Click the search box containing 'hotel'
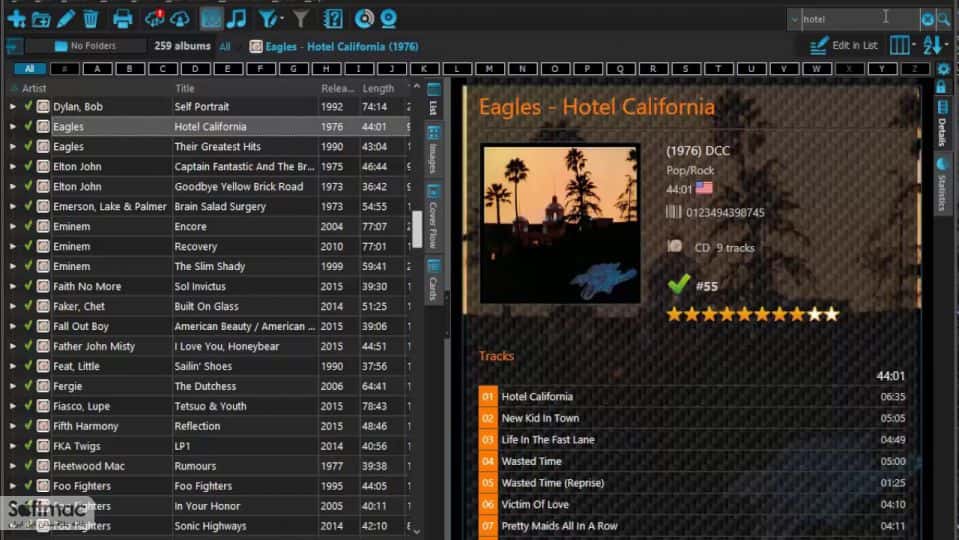This screenshot has height=540, width=959. [x=859, y=19]
